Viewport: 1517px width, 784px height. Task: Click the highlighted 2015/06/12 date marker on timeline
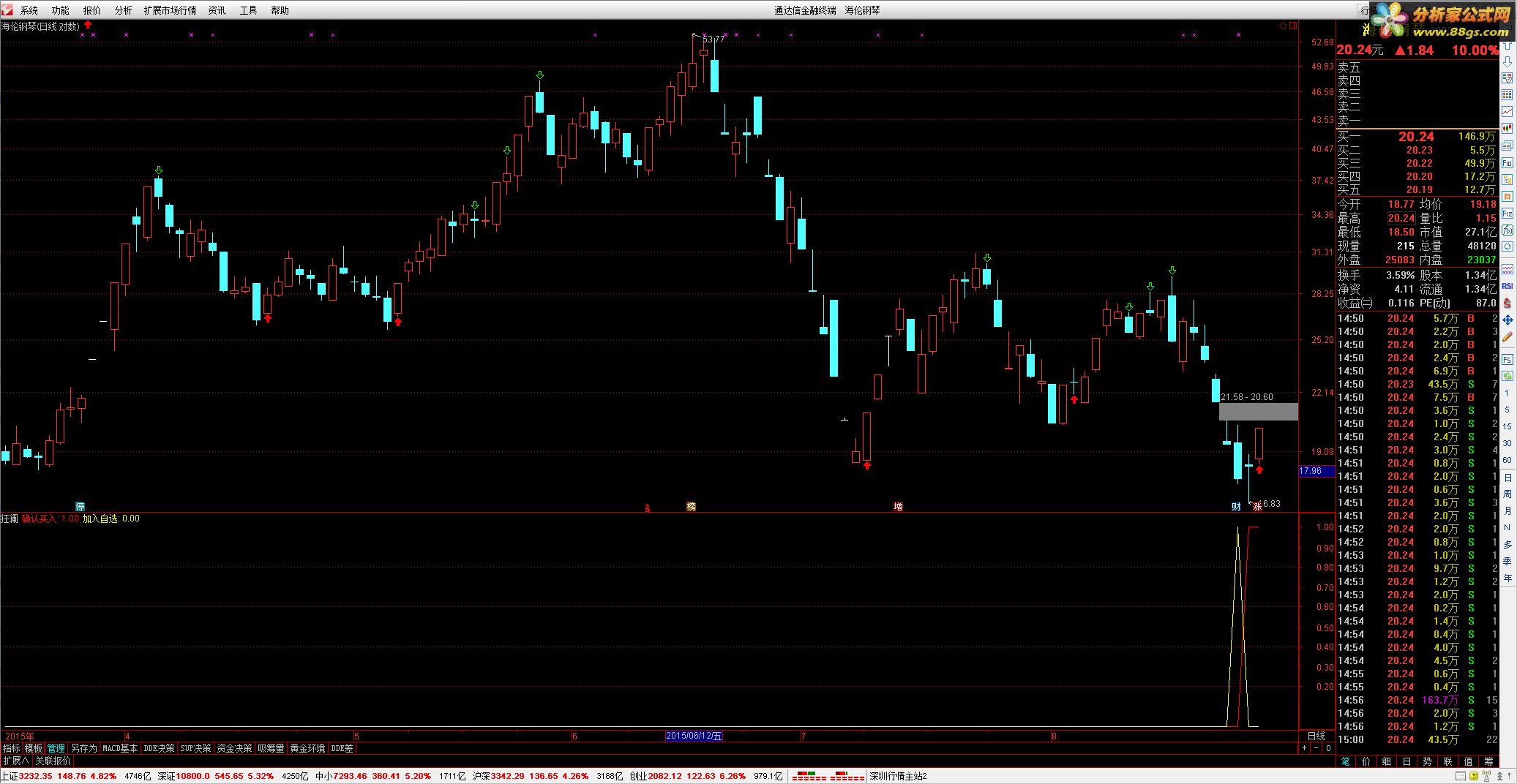pyautogui.click(x=694, y=736)
